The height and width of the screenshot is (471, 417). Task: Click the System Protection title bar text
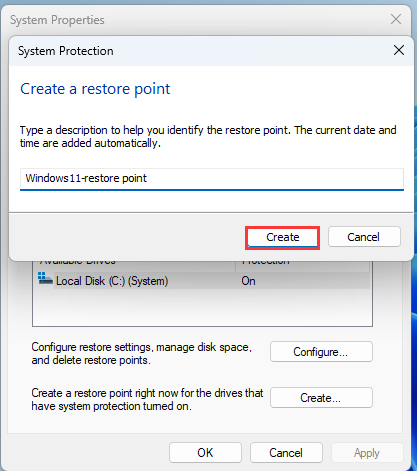pos(66,51)
